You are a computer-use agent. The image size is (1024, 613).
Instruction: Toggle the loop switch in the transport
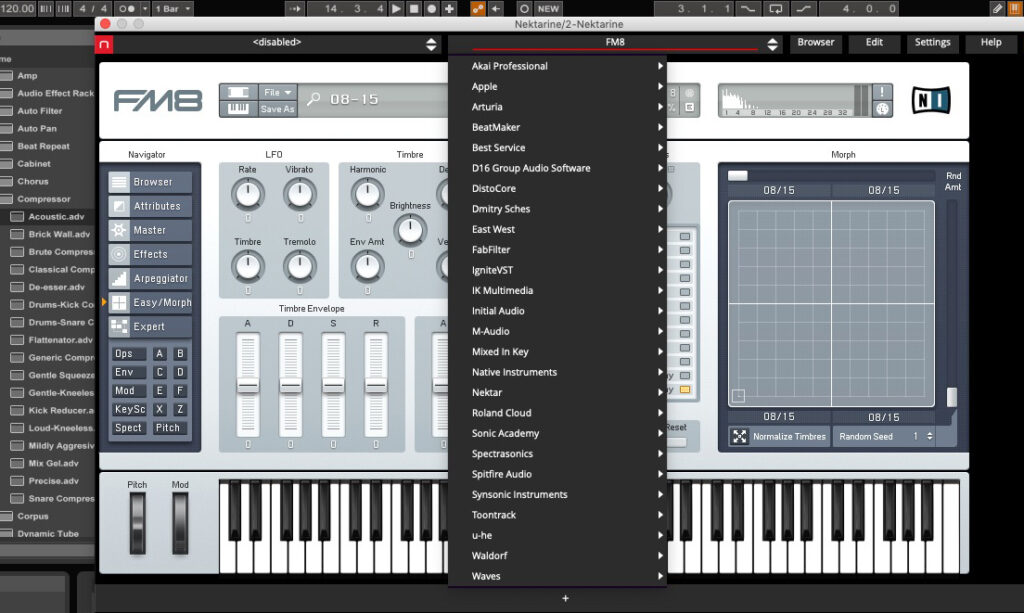pyautogui.click(x=776, y=8)
